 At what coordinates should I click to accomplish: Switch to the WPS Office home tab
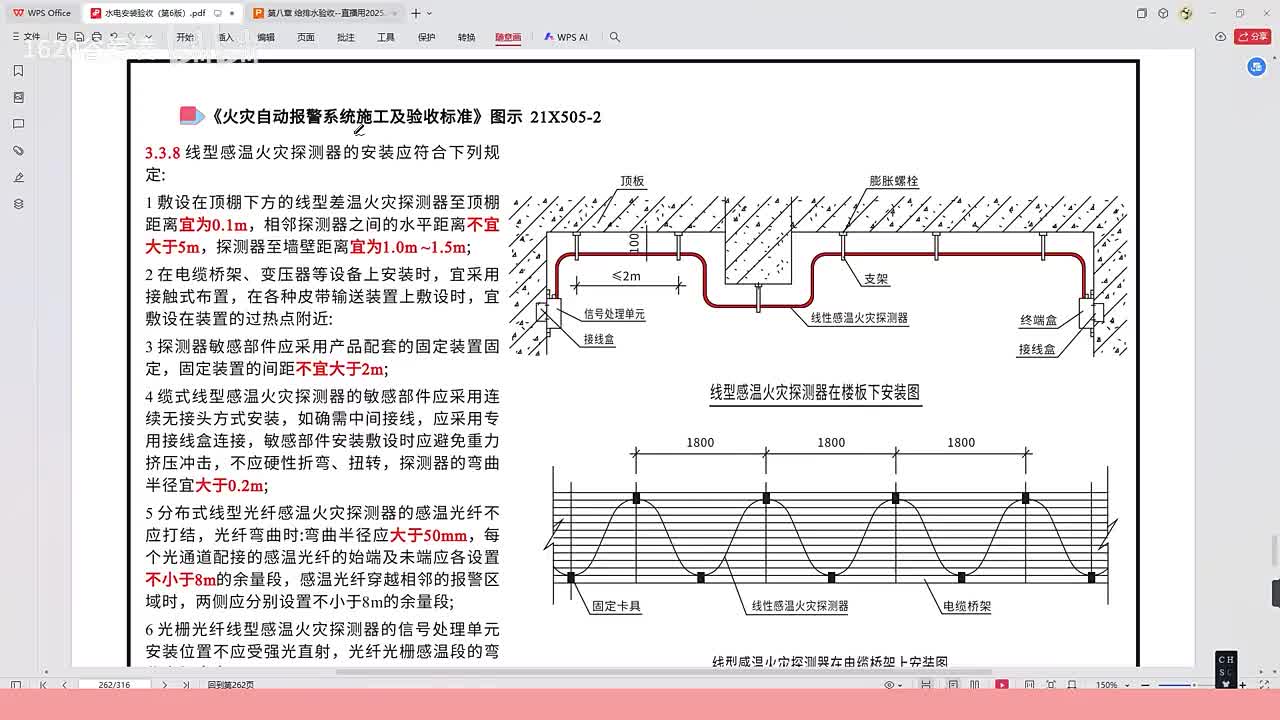[42, 13]
